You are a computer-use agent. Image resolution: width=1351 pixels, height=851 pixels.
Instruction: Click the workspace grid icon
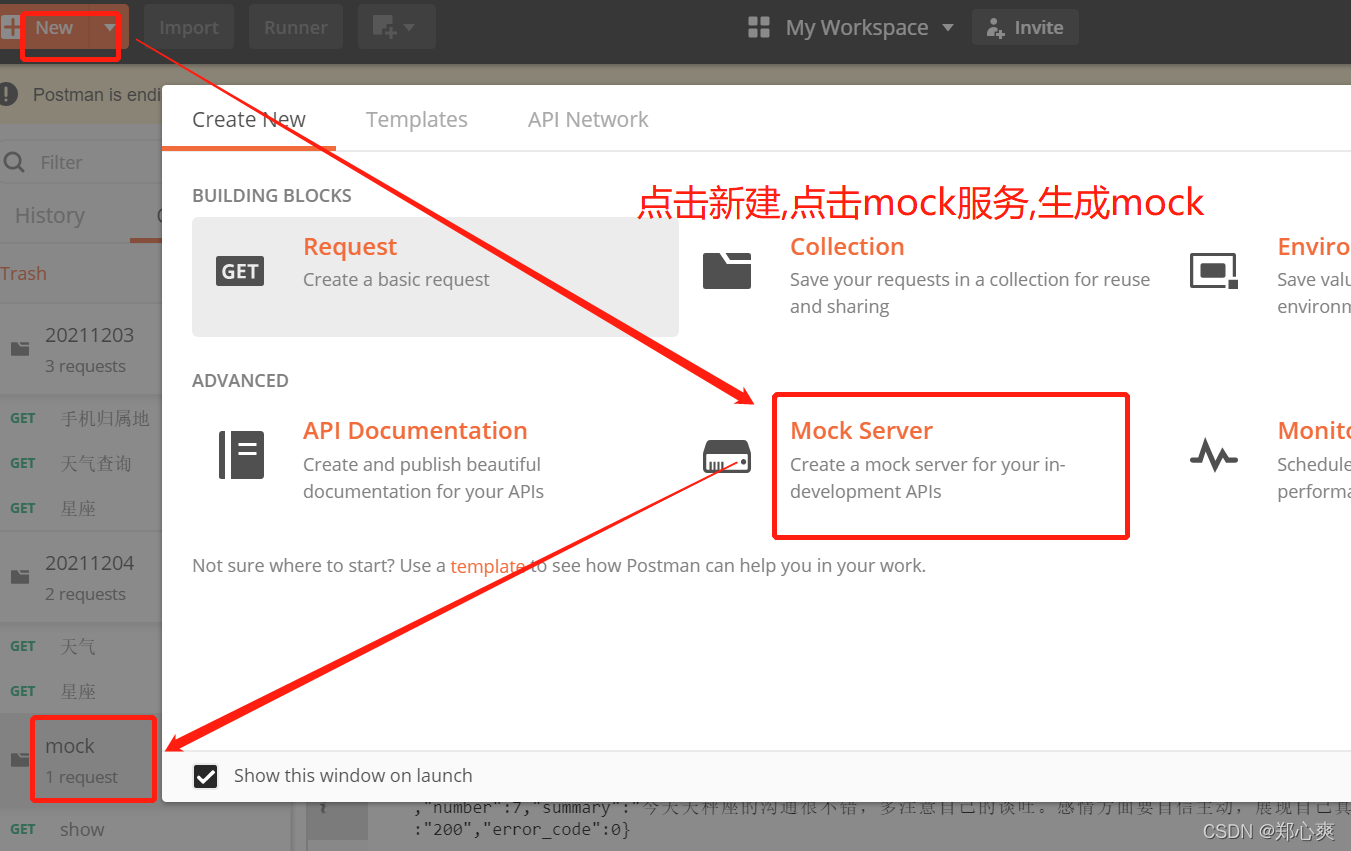point(759,28)
